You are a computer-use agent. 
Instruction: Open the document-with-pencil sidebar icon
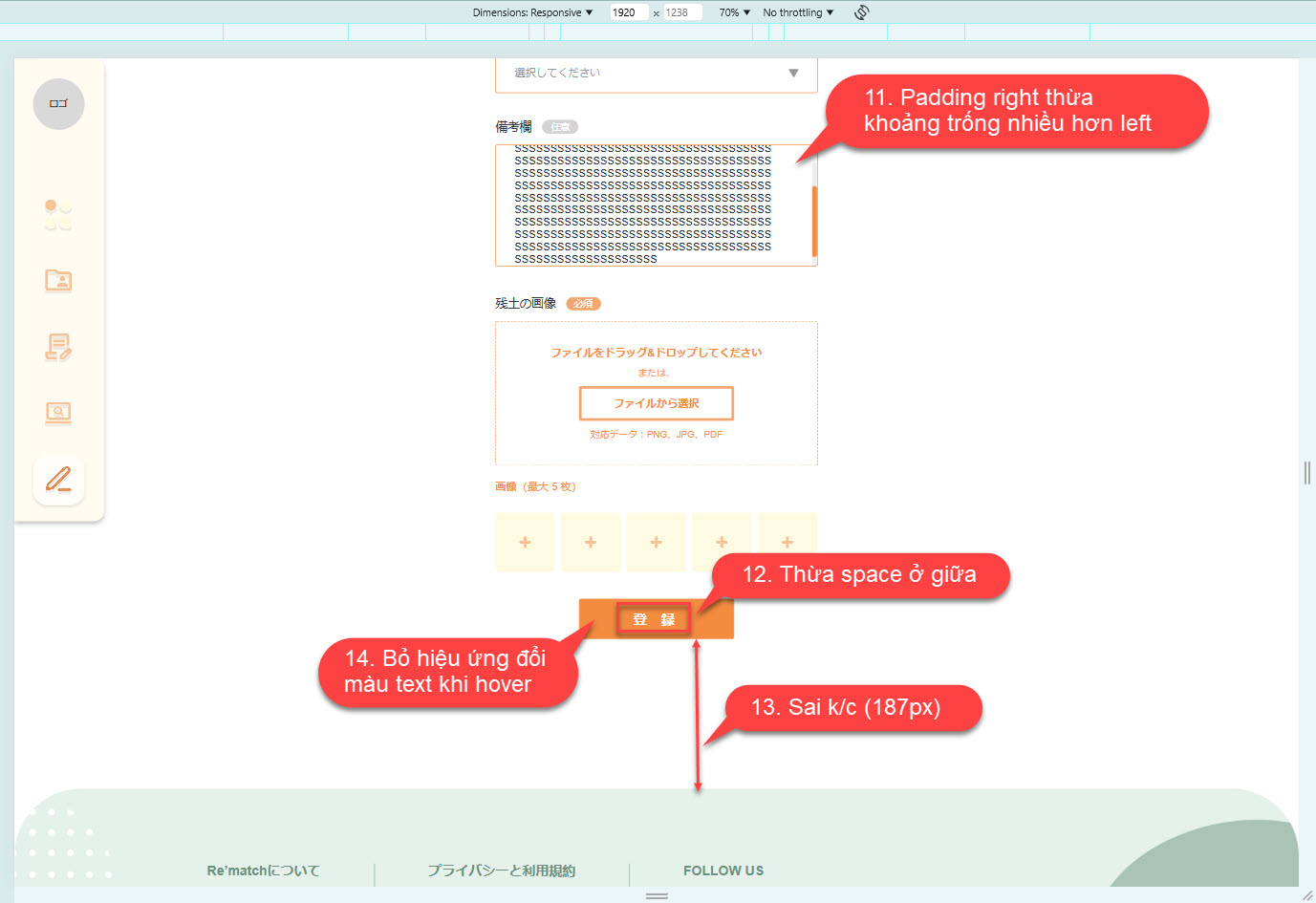click(x=58, y=347)
